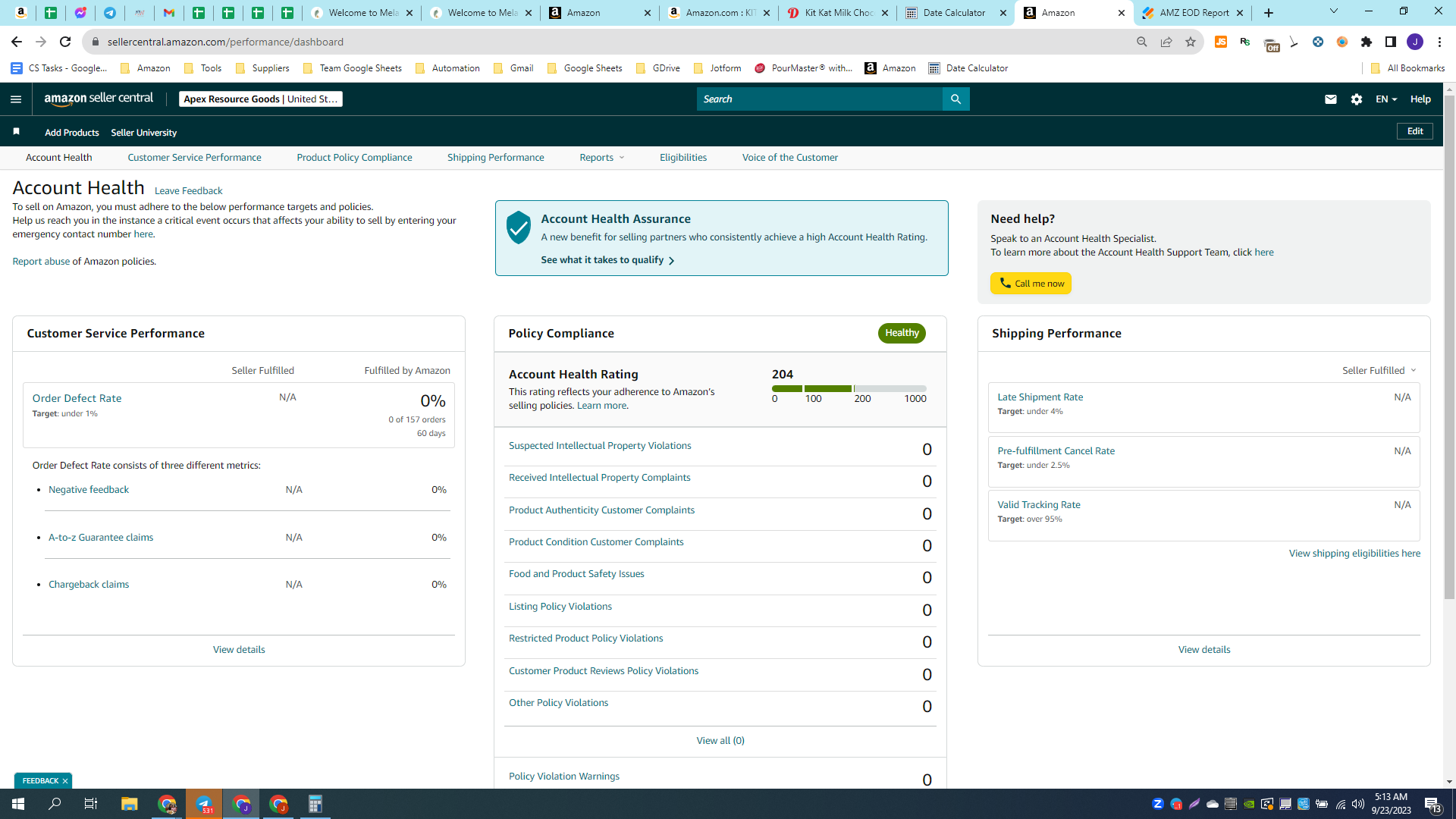Open Late Shipment Rate link
Image resolution: width=1456 pixels, height=819 pixels.
tap(1040, 397)
